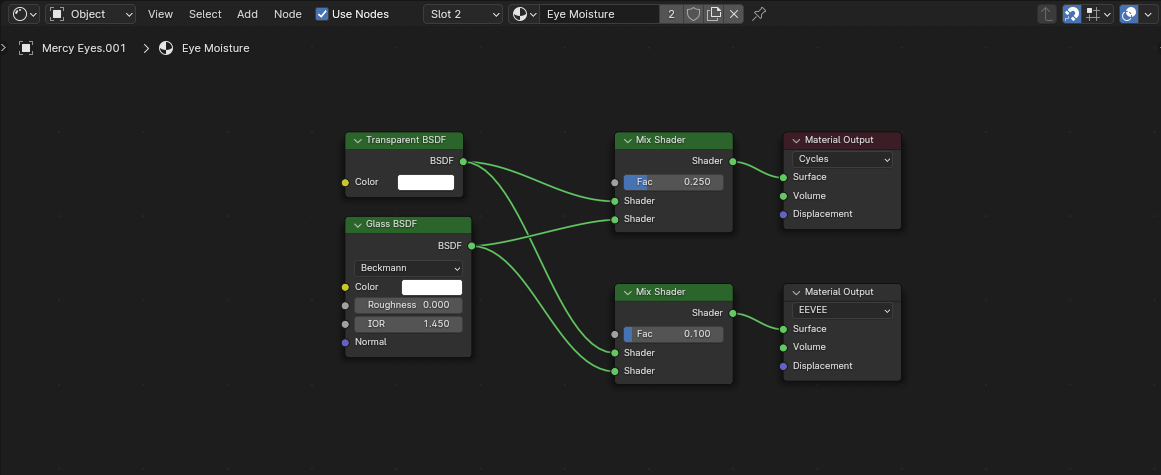Duplicate material with the new material icon
Viewport: 1161px width, 475px height.
pyautogui.click(x=714, y=13)
